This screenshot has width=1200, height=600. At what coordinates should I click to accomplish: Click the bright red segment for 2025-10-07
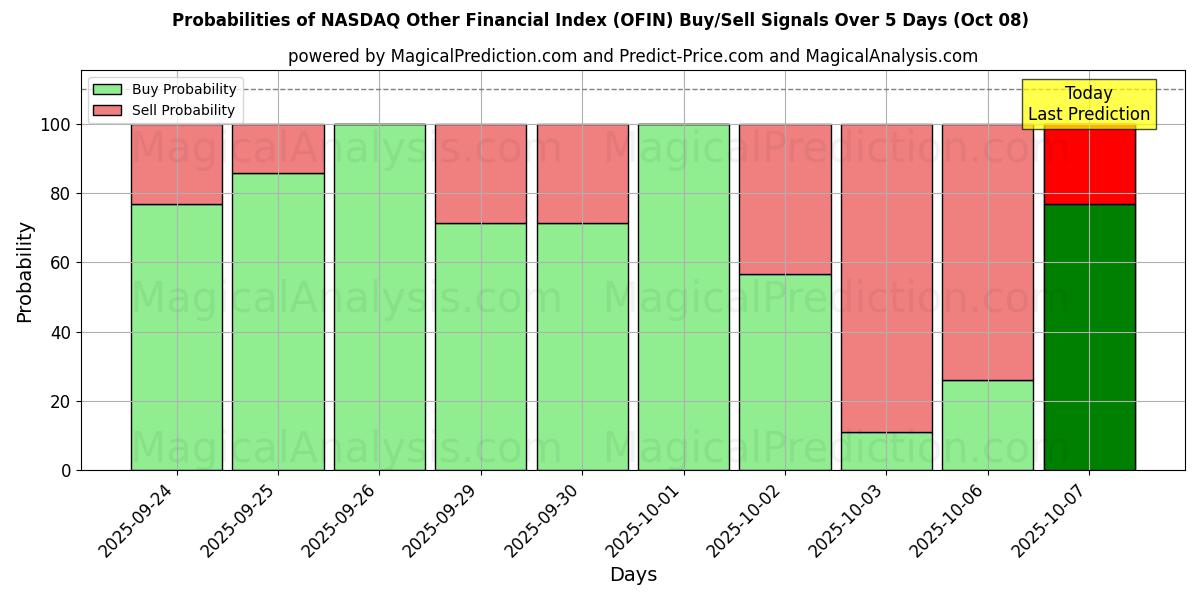point(1089,164)
